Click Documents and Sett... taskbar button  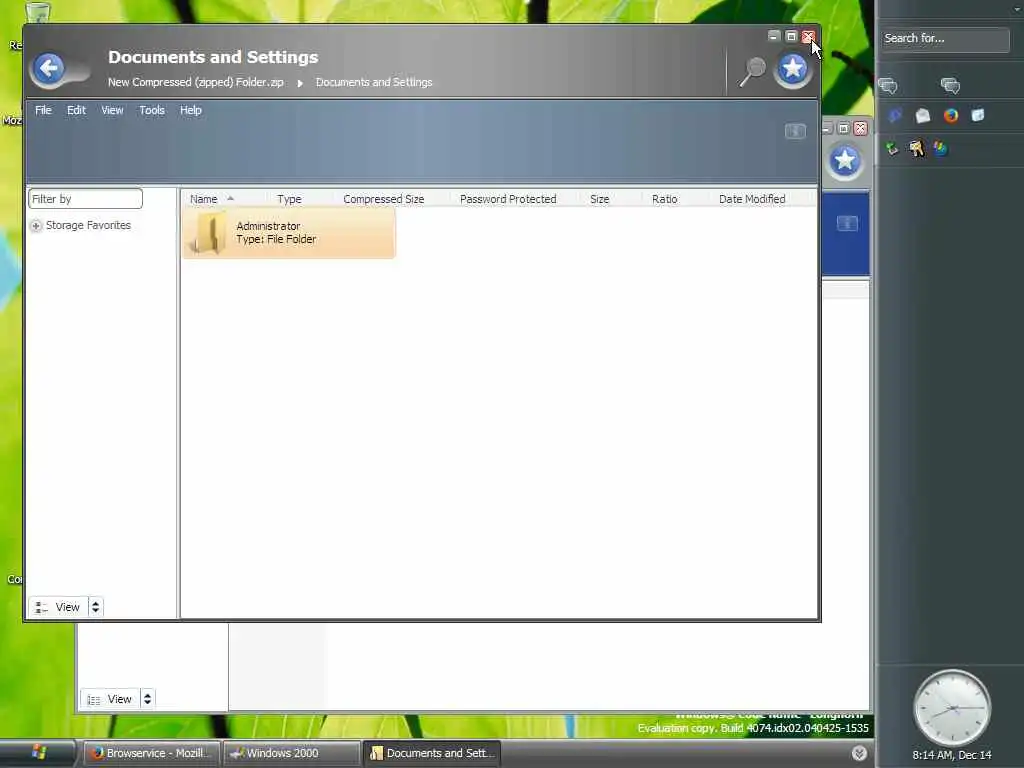point(431,753)
